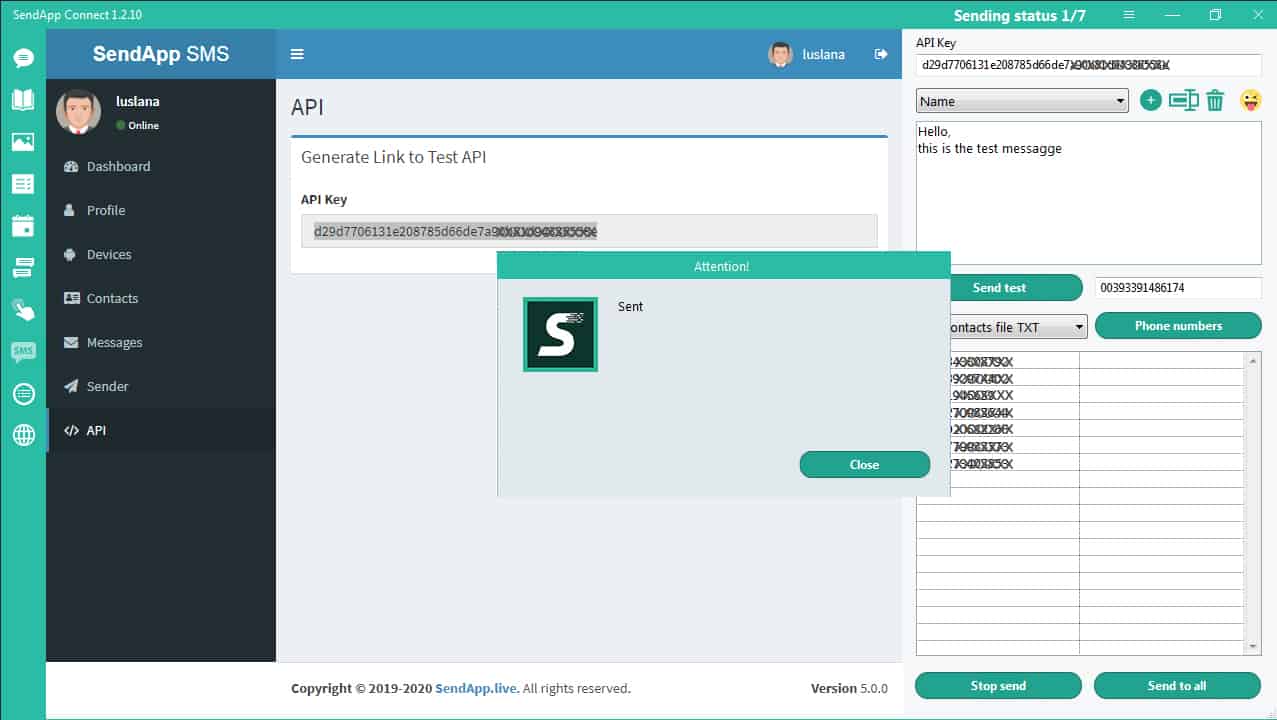Open Dashboard in the sidebar

pyautogui.click(x=118, y=167)
